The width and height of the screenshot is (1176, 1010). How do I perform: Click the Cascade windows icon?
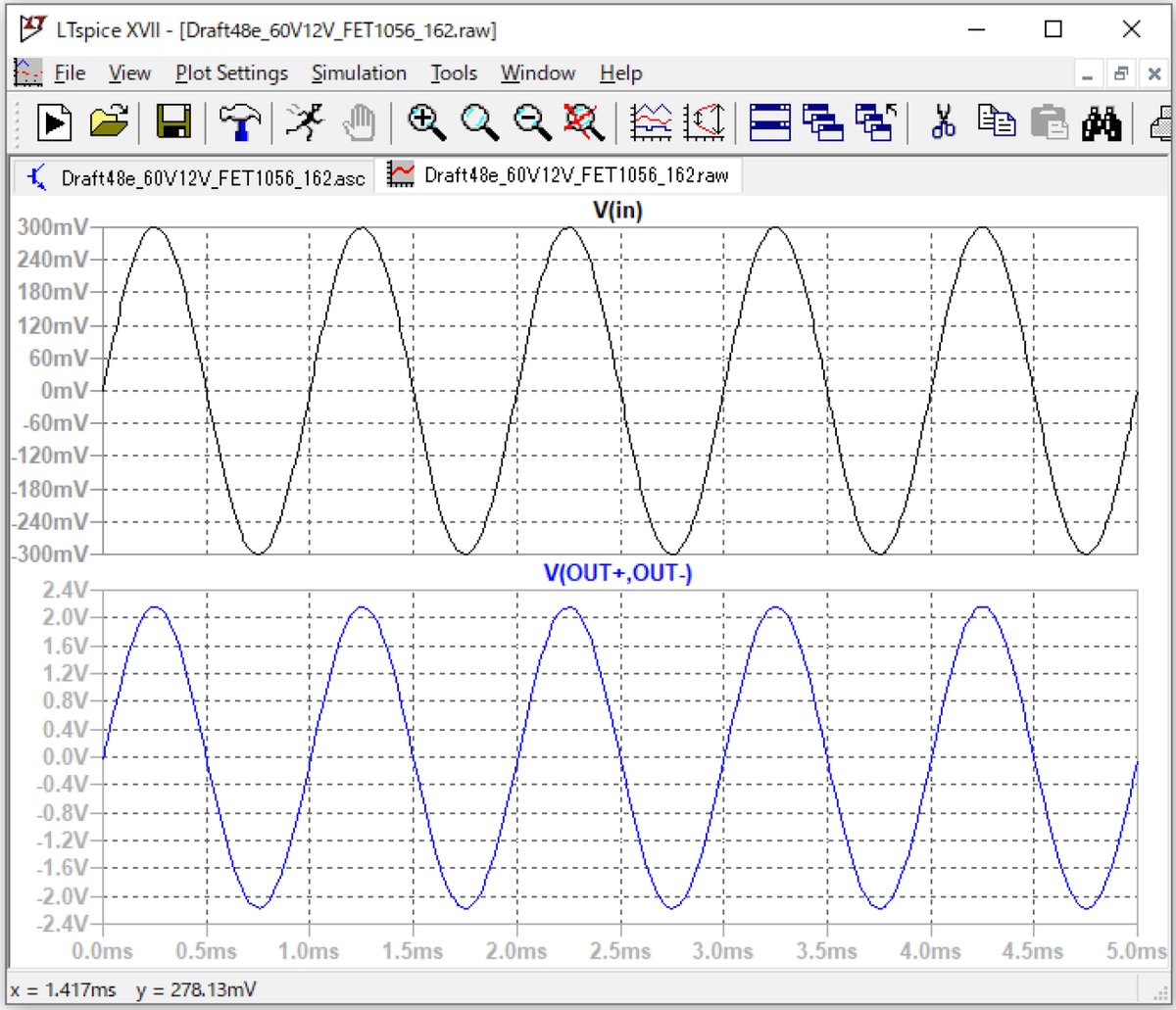pos(822,121)
